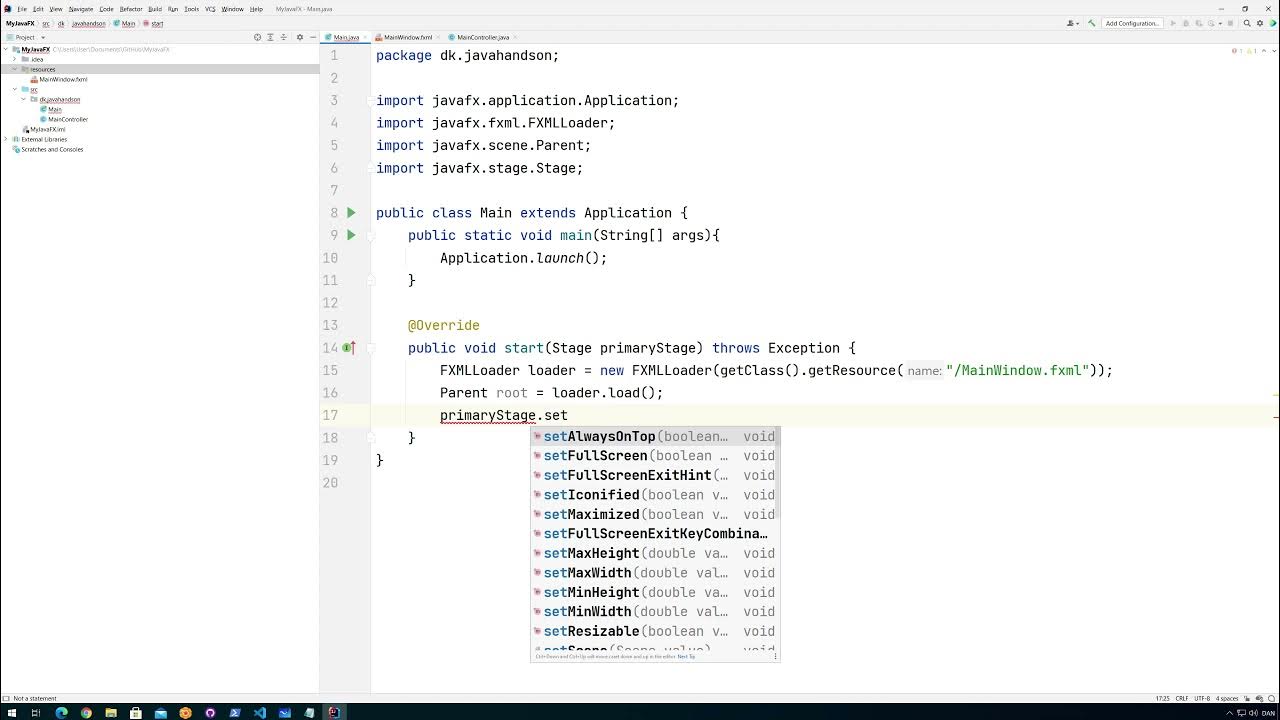Select setFullScreenExitHint completion suggestion

click(x=655, y=476)
